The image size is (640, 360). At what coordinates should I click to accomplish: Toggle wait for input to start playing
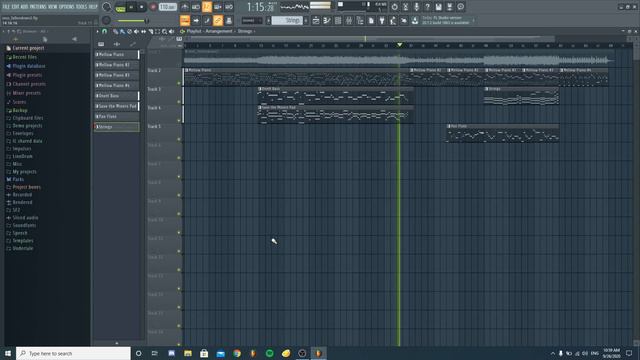click(x=196, y=7)
